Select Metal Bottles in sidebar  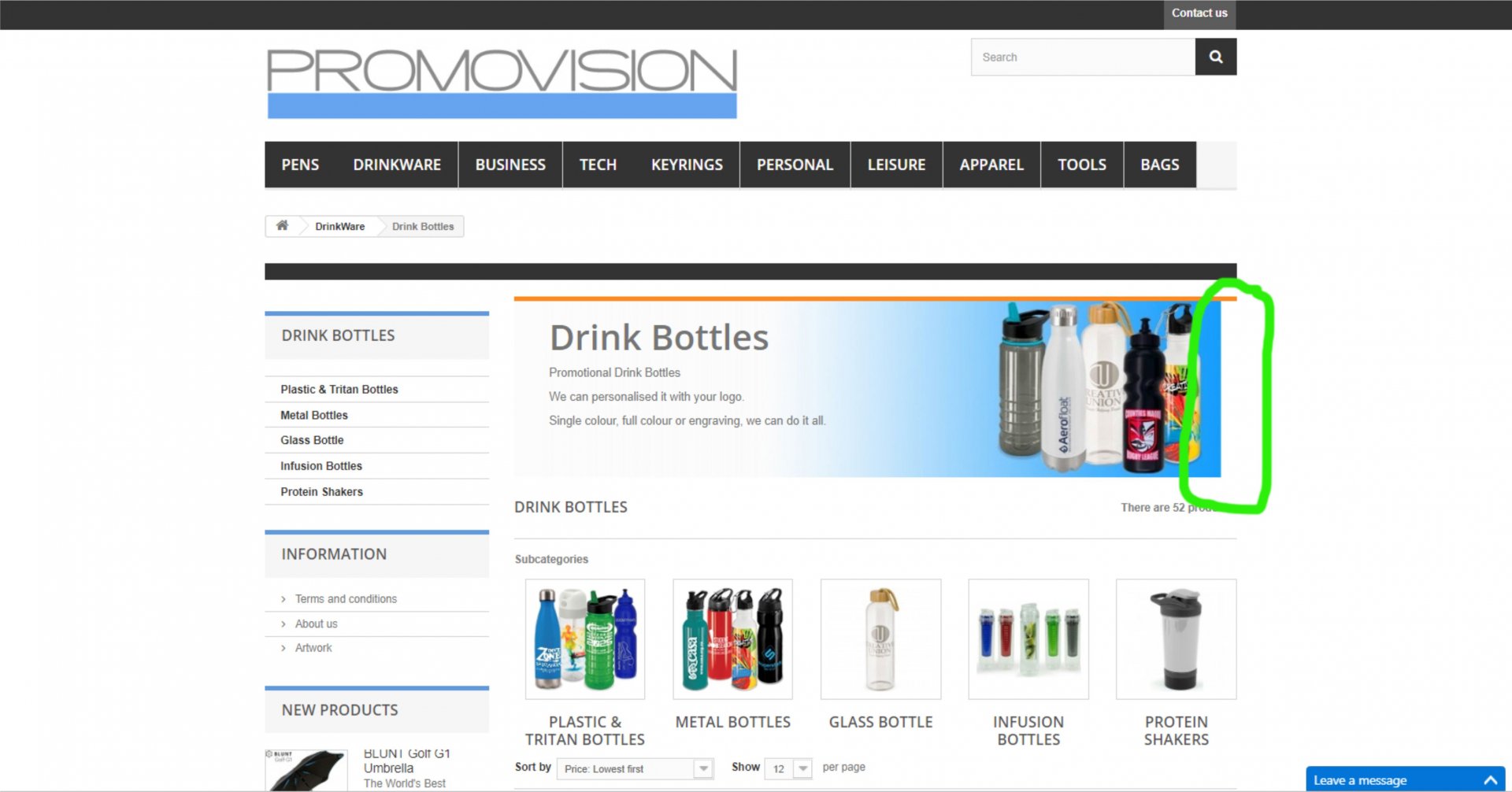click(x=314, y=415)
